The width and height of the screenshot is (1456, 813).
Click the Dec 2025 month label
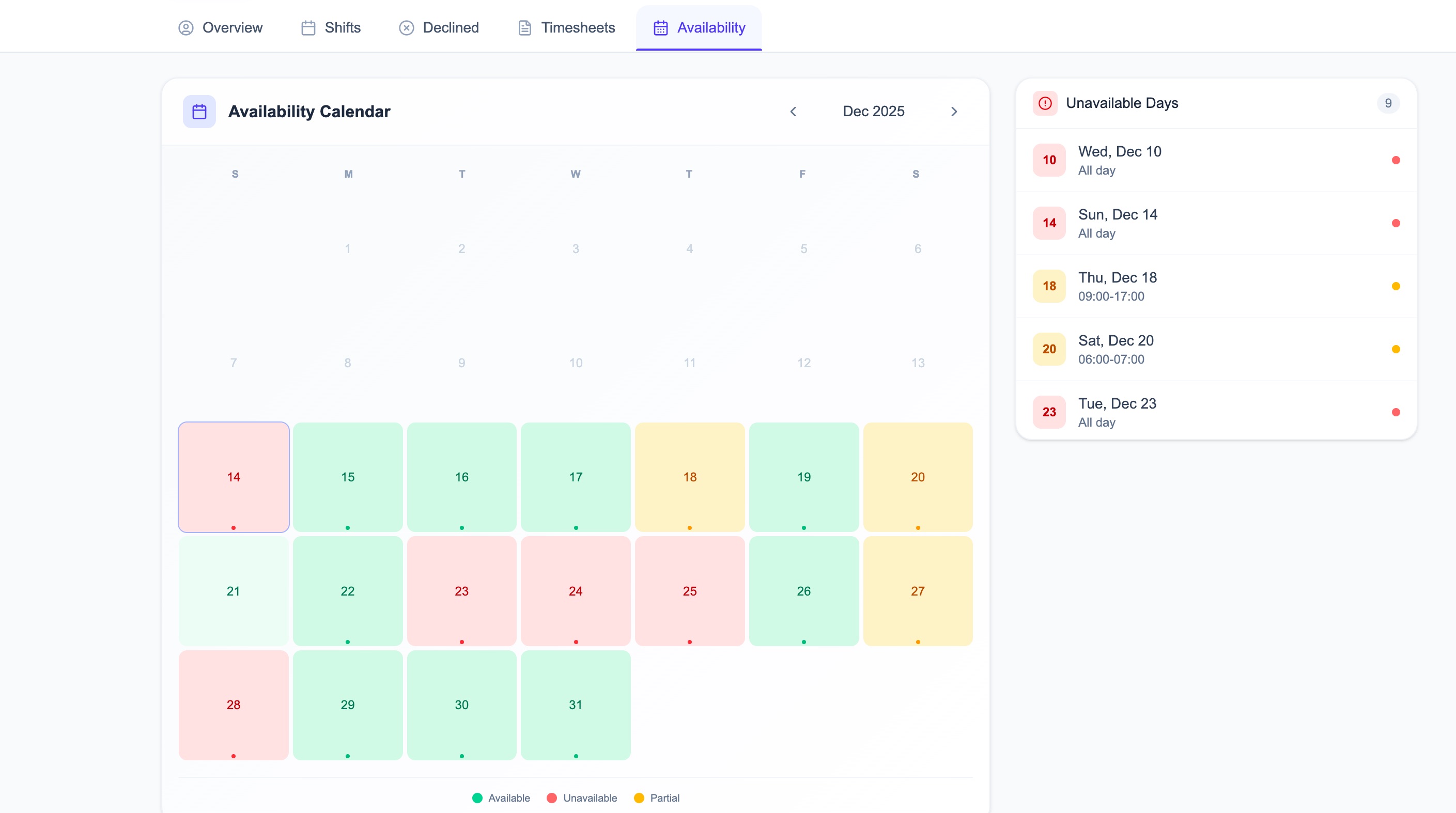coord(873,111)
